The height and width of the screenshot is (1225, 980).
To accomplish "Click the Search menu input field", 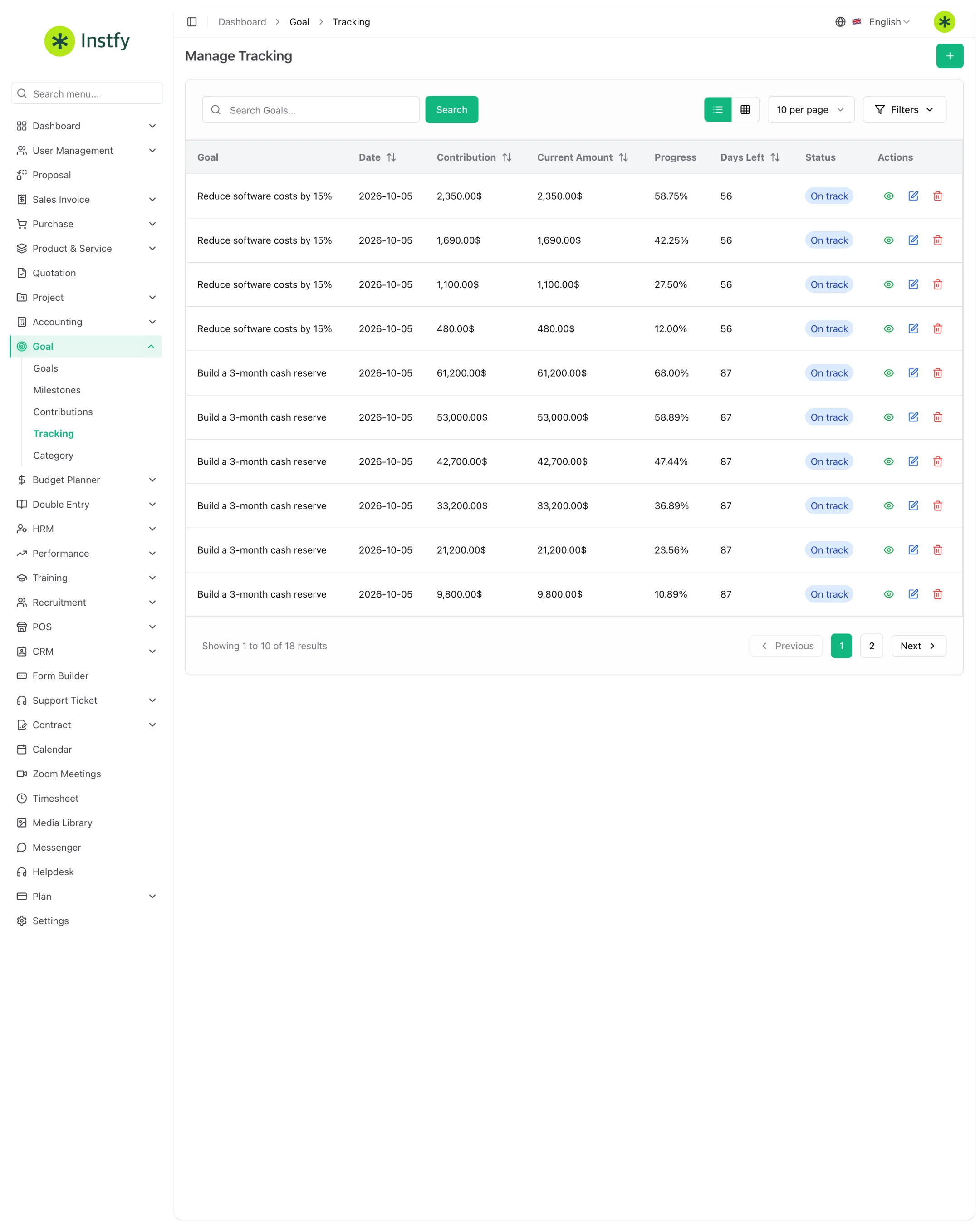I will coord(87,94).
